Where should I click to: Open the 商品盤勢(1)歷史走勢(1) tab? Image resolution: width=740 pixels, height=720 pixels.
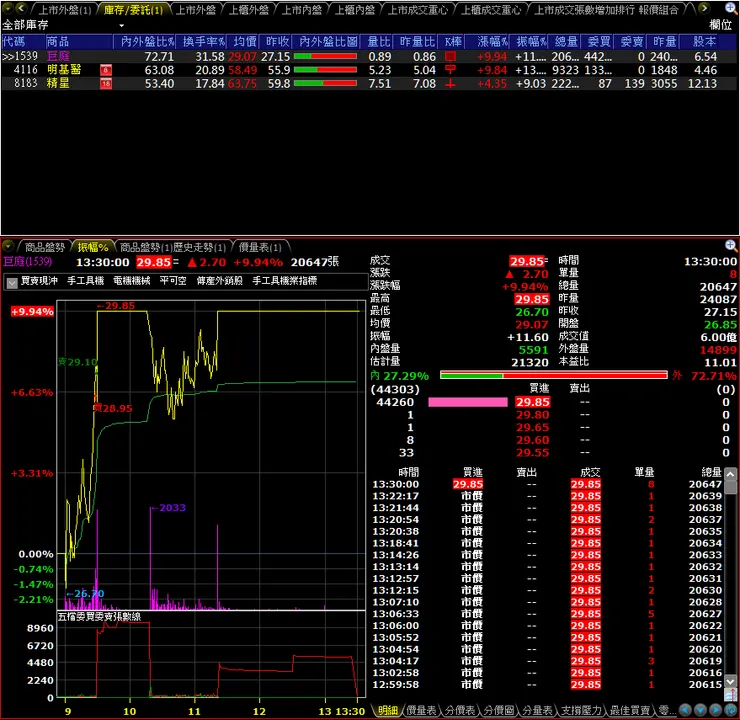pyautogui.click(x=173, y=247)
